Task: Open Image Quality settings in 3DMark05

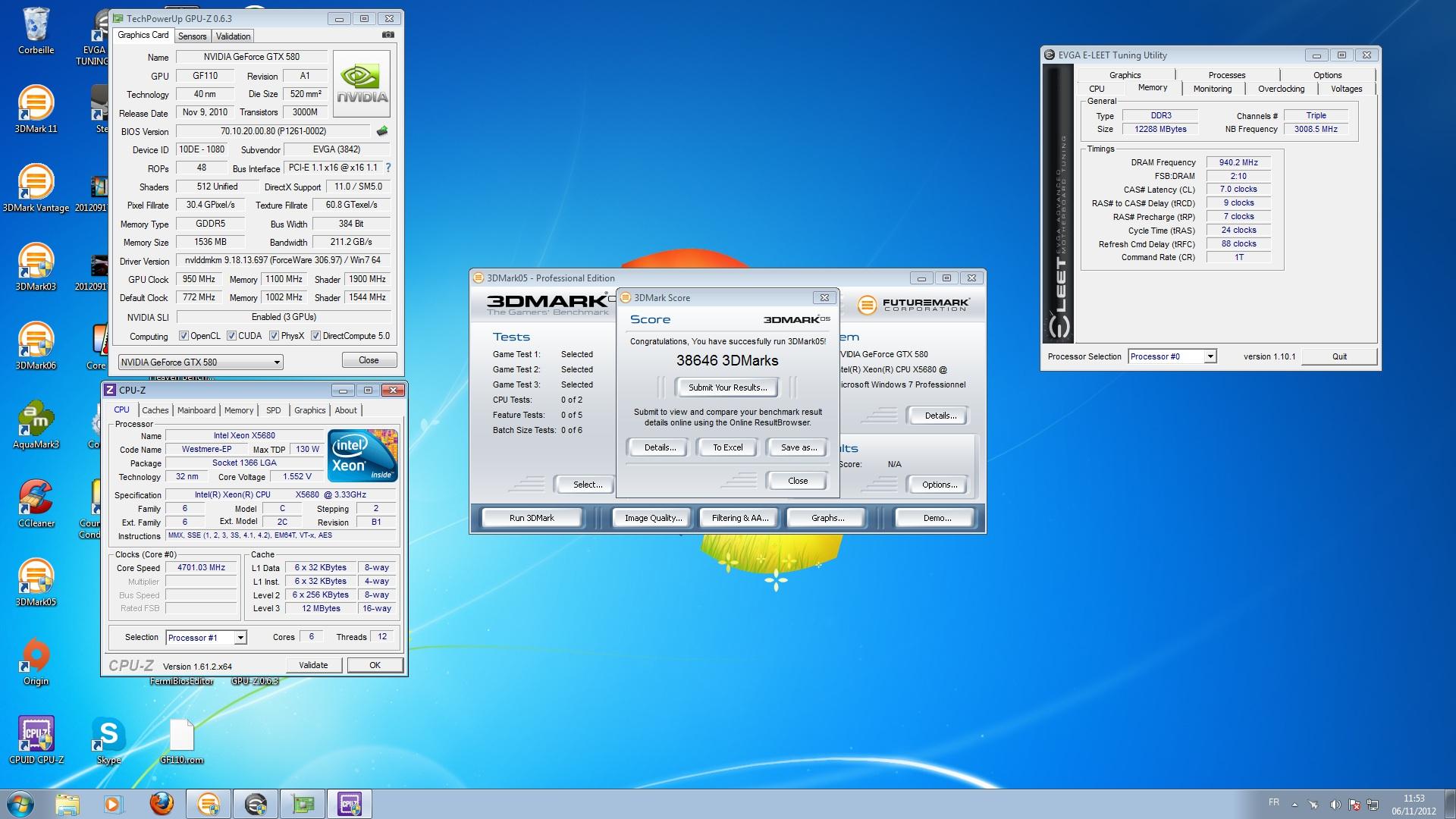Action: click(653, 518)
